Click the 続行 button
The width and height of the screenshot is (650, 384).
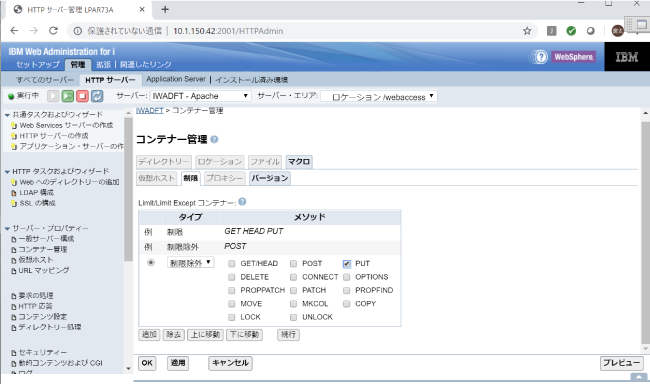(289, 335)
